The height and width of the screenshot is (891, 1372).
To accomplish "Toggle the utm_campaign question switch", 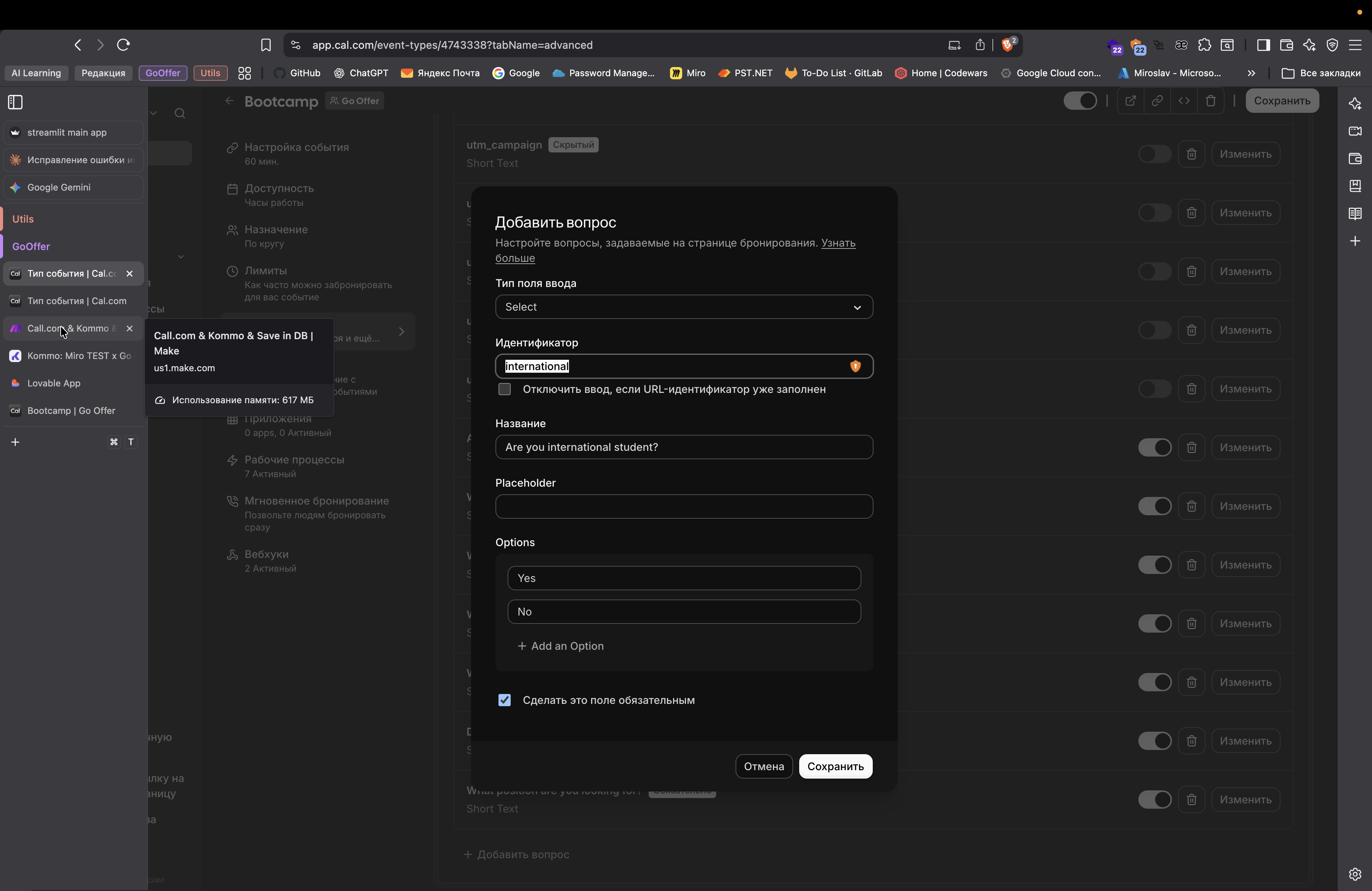I will coord(1154,154).
